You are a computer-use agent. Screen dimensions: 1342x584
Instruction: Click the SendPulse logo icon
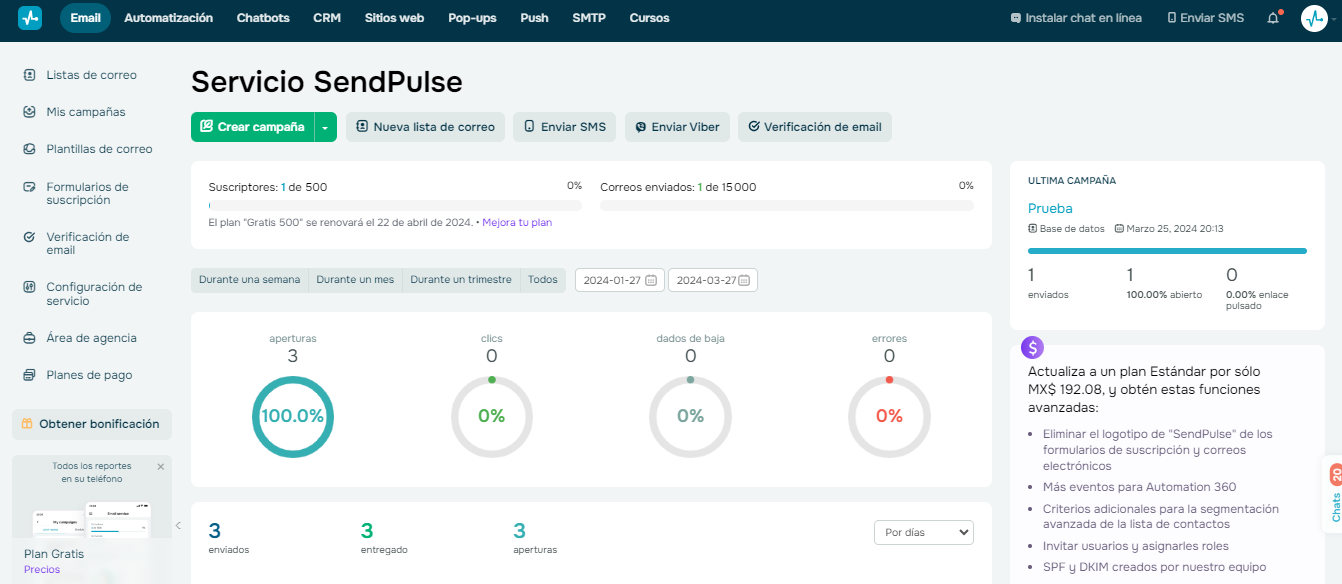[30, 18]
